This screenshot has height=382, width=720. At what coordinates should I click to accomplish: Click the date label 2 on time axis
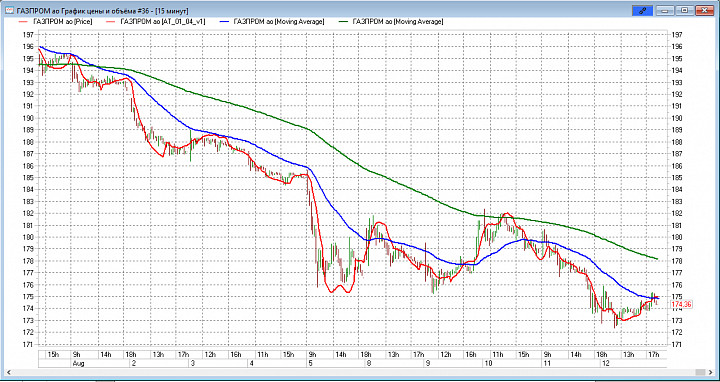click(x=134, y=363)
